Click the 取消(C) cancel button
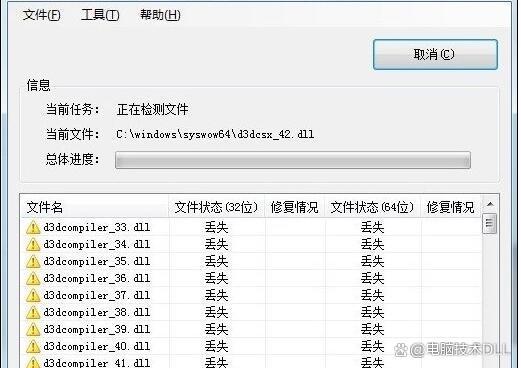Viewport: 521px width, 368px height. point(435,54)
